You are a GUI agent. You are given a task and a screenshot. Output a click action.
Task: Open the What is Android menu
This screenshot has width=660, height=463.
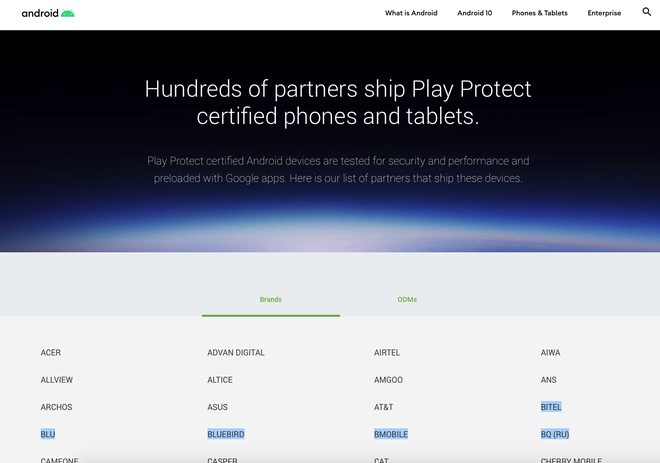click(x=411, y=13)
